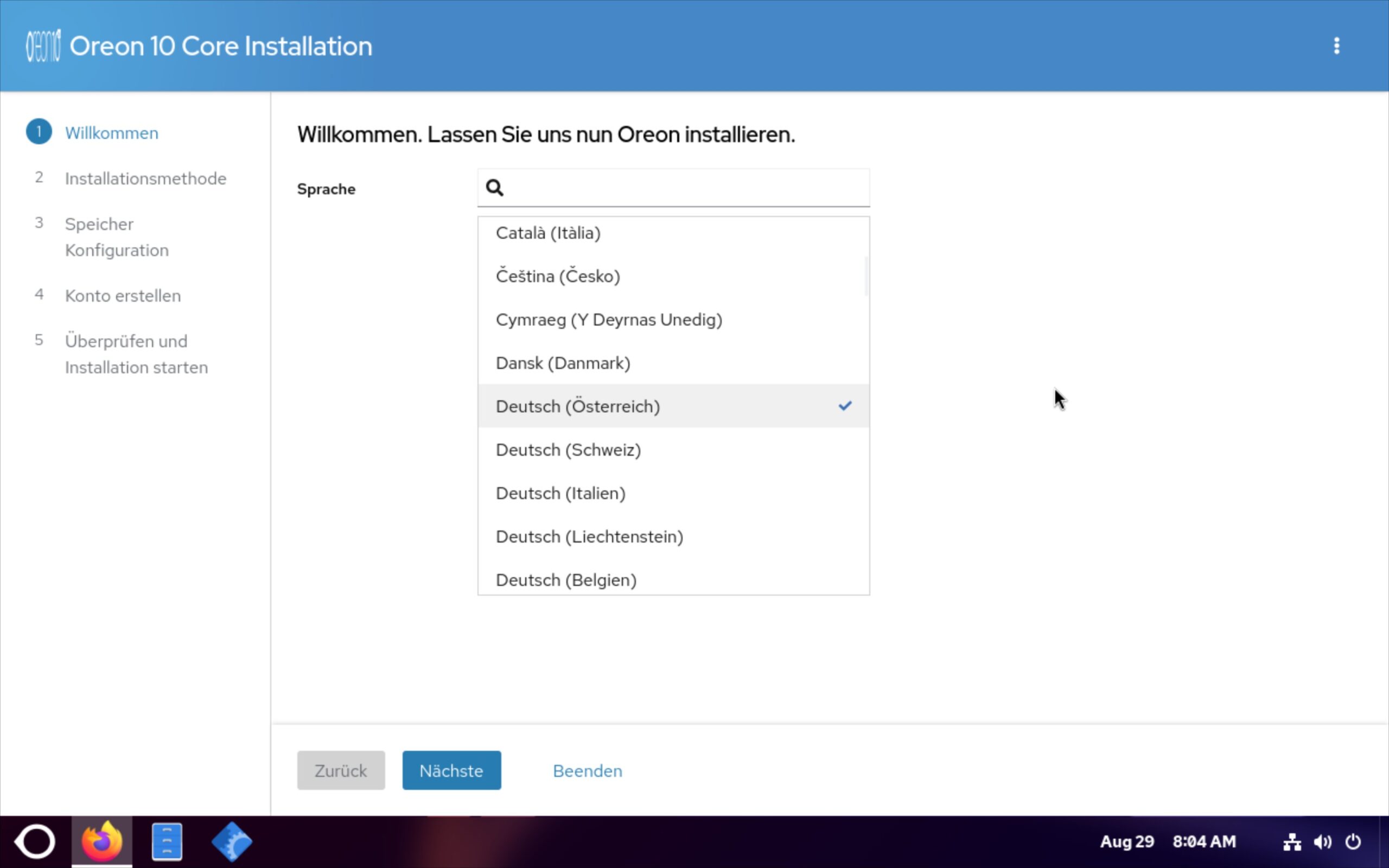Click the Nächste button
The height and width of the screenshot is (868, 1389).
point(451,770)
